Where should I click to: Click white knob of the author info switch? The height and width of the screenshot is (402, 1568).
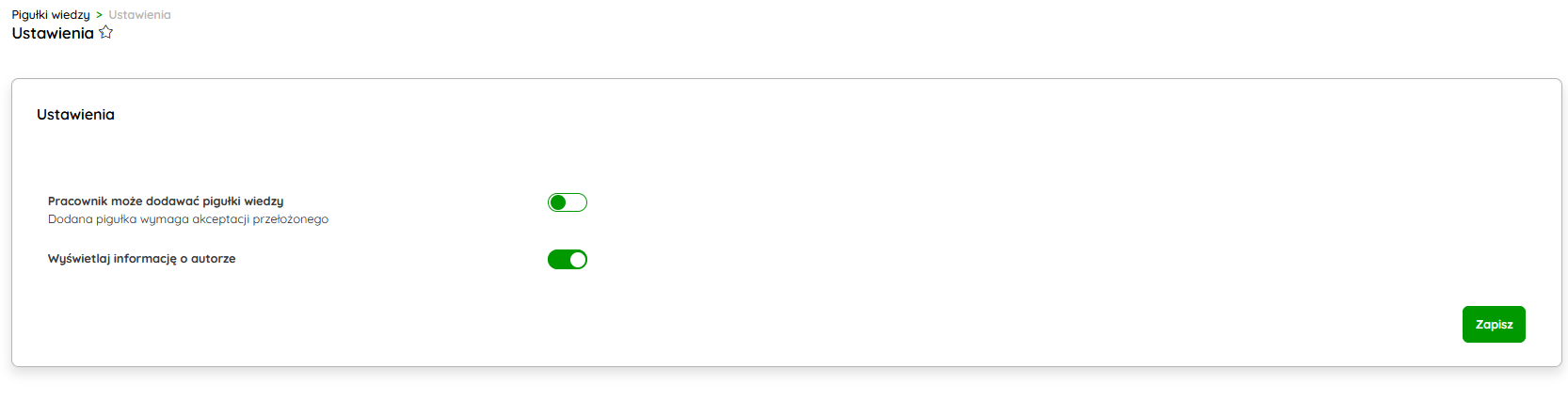578,260
